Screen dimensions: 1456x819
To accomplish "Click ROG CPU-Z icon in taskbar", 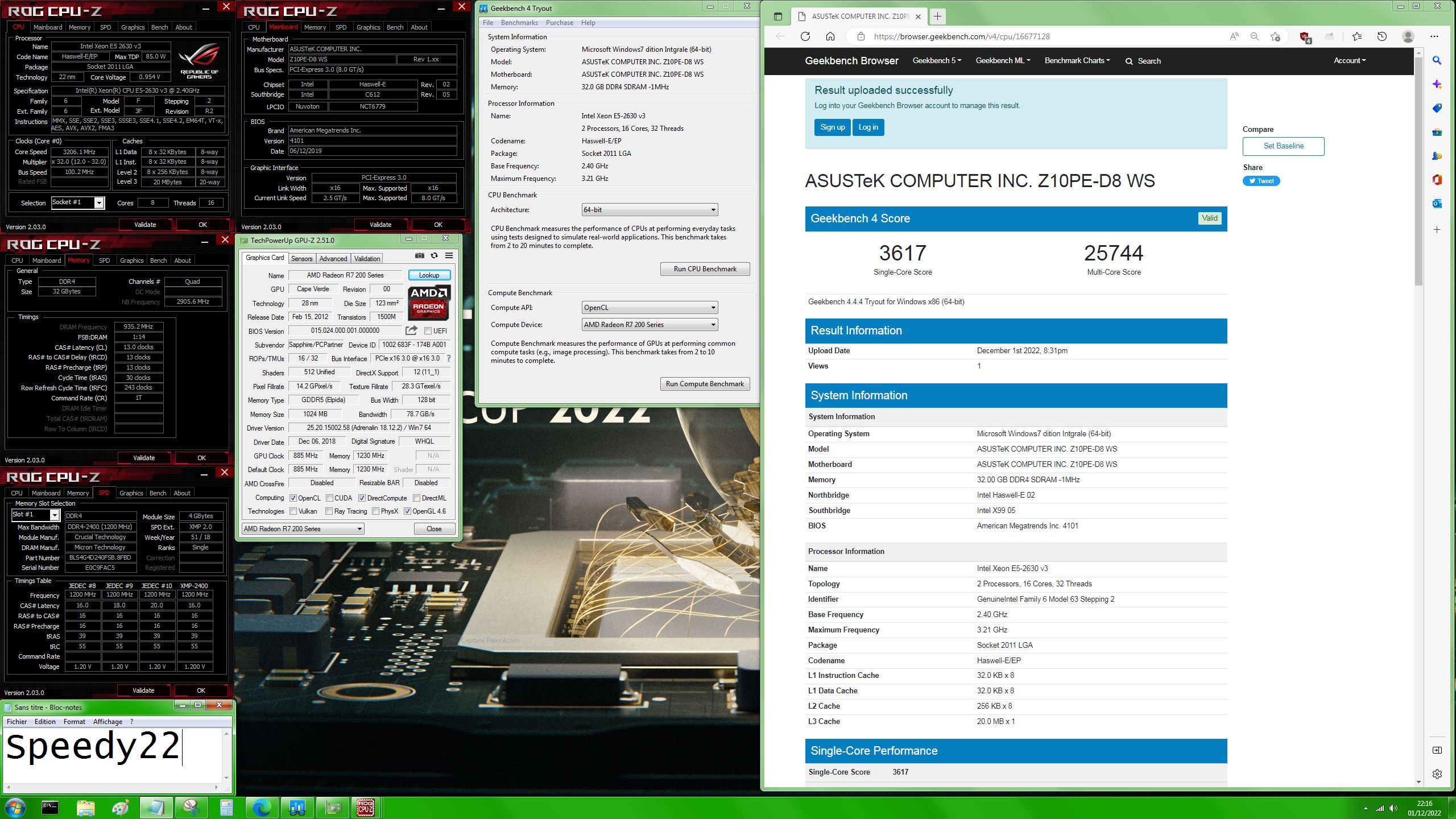I will [365, 807].
